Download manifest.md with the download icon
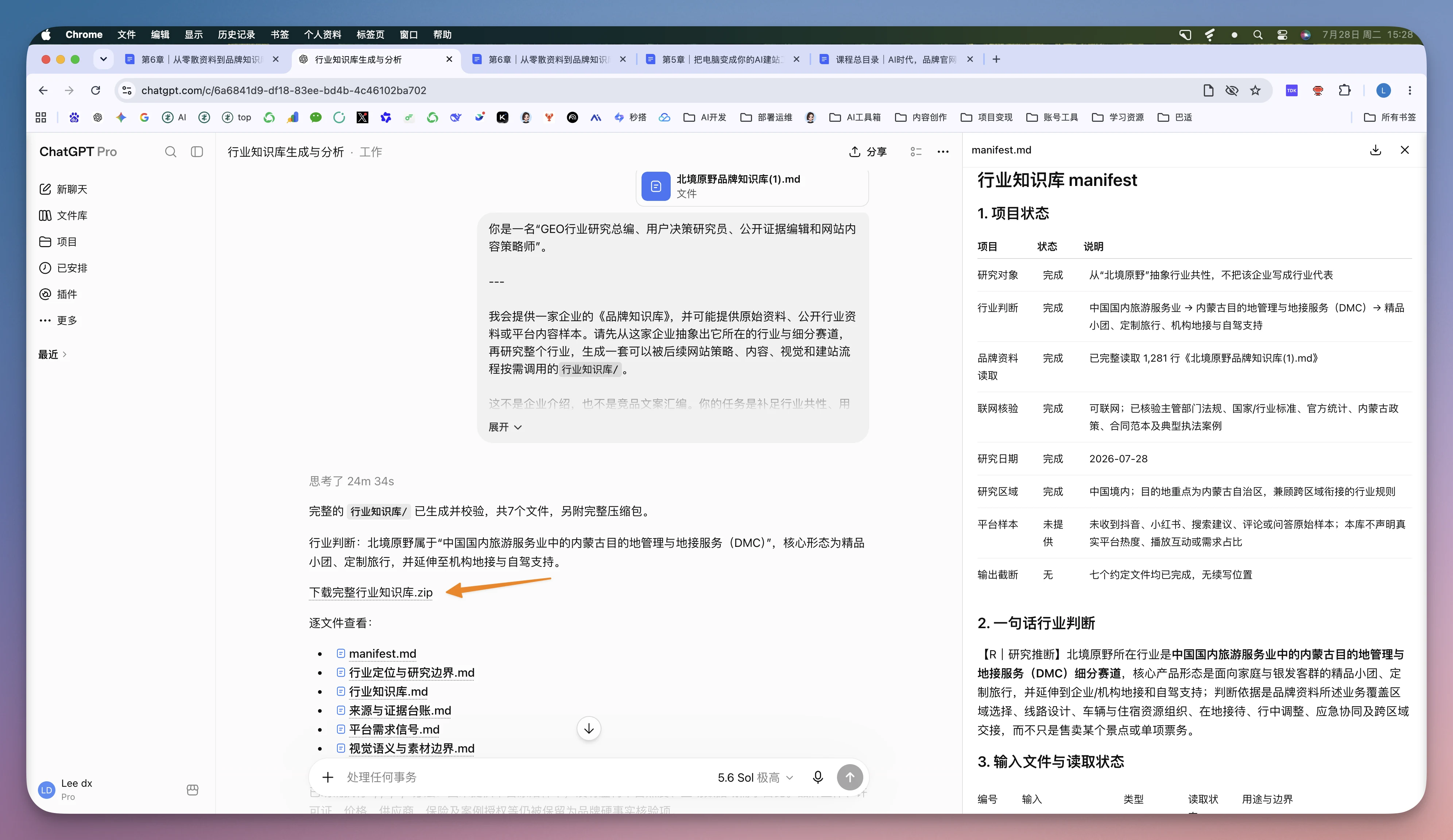This screenshot has height=840, width=1453. pos(1376,150)
